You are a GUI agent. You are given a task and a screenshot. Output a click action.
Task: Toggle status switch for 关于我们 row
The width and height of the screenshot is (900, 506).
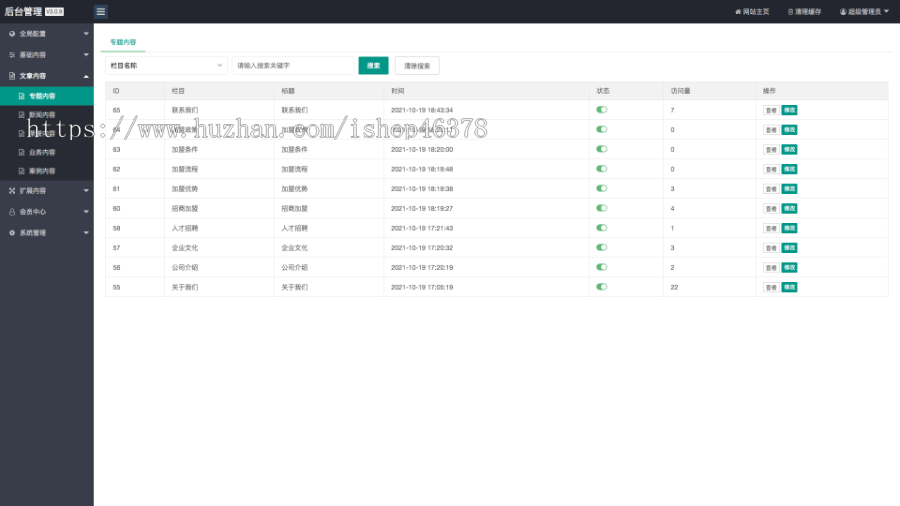pyautogui.click(x=602, y=287)
